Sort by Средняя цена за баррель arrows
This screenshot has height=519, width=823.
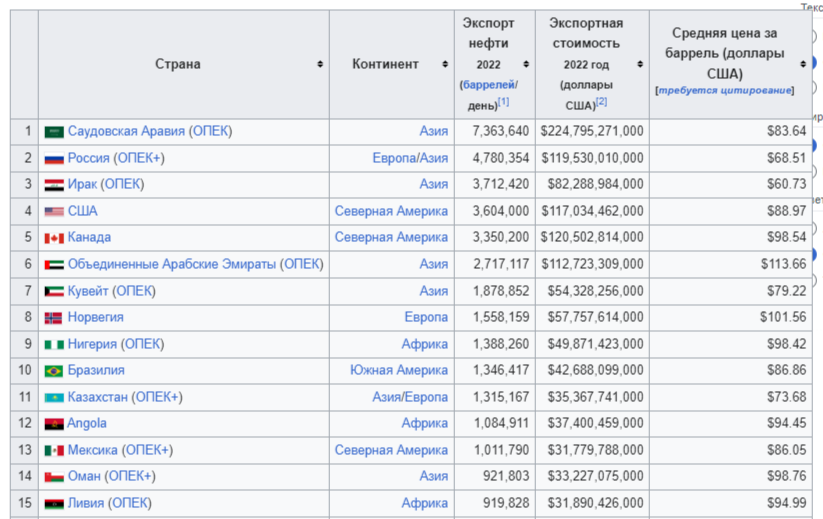(803, 64)
